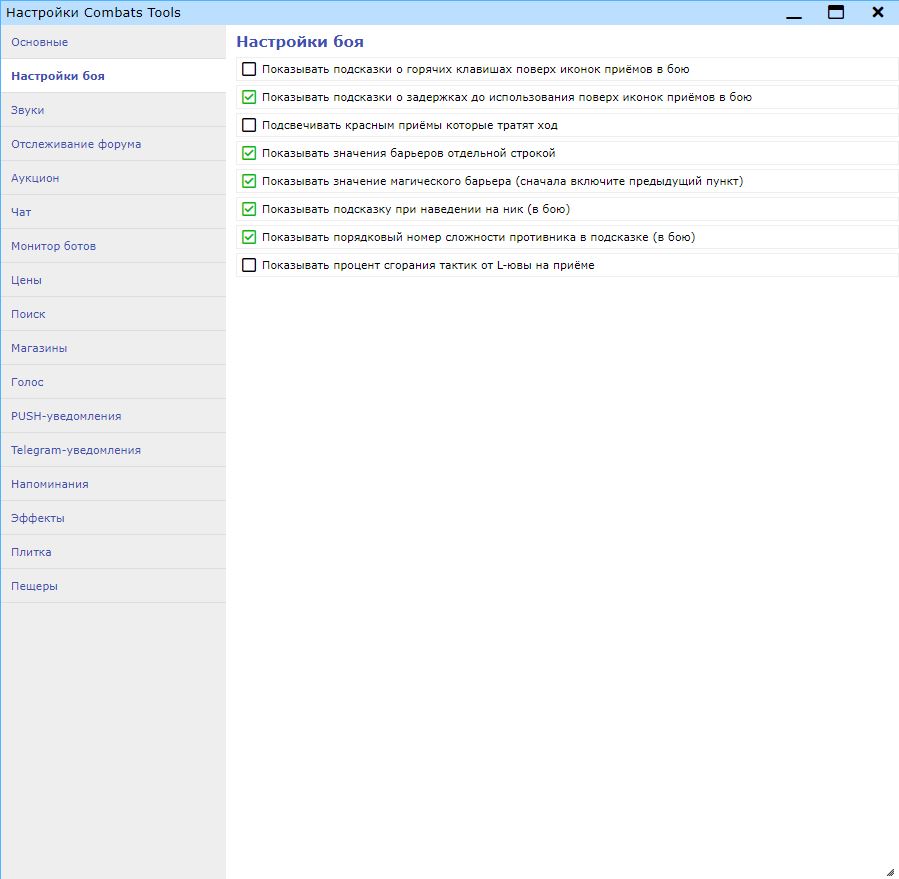This screenshot has width=899, height=879.
Task: Click label подсказку при наведении на ник
Action: pyautogui.click(x=416, y=209)
